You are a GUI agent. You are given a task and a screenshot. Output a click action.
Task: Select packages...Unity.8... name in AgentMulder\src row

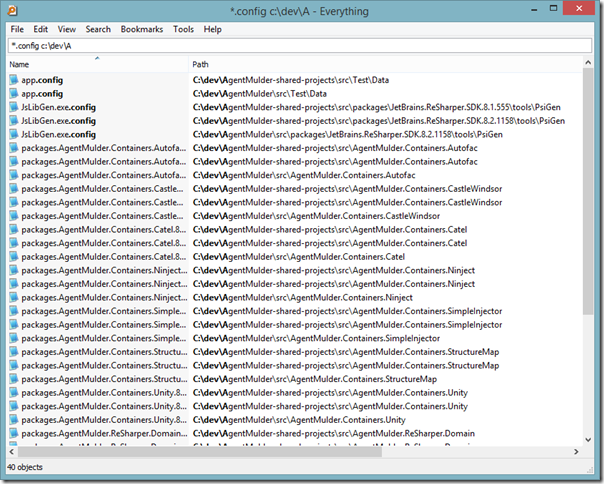[x=104, y=420]
